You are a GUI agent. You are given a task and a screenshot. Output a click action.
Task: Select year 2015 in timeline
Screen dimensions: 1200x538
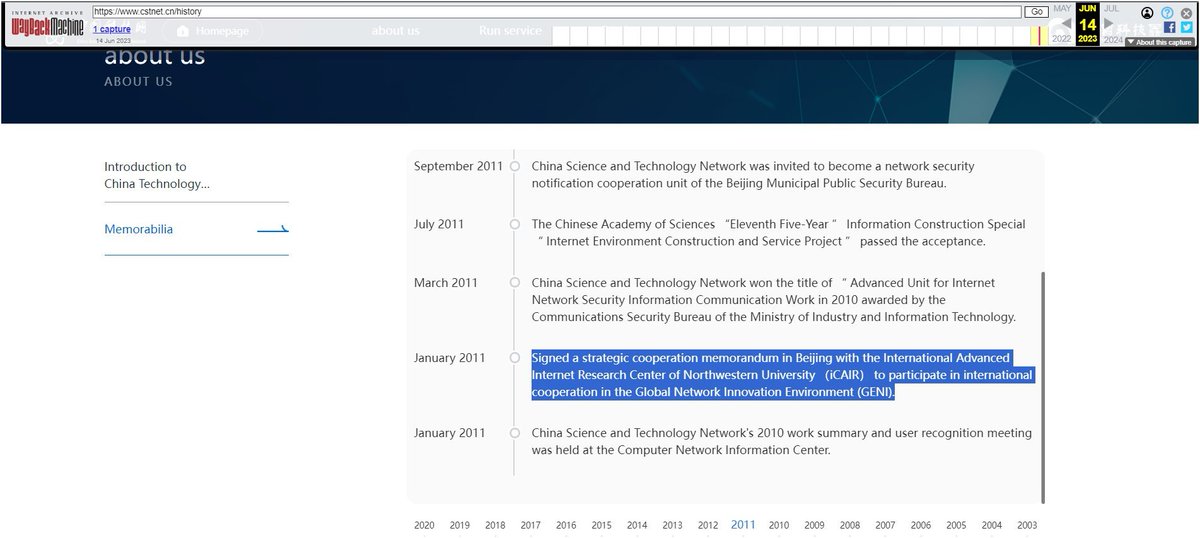click(x=601, y=525)
